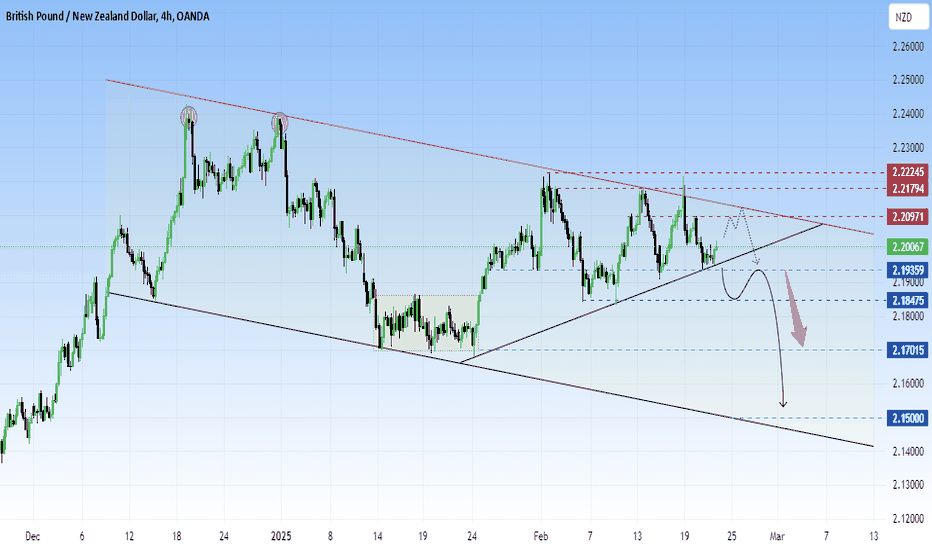Click the Mar label on time axis
932x550 pixels.
pyautogui.click(x=777, y=536)
